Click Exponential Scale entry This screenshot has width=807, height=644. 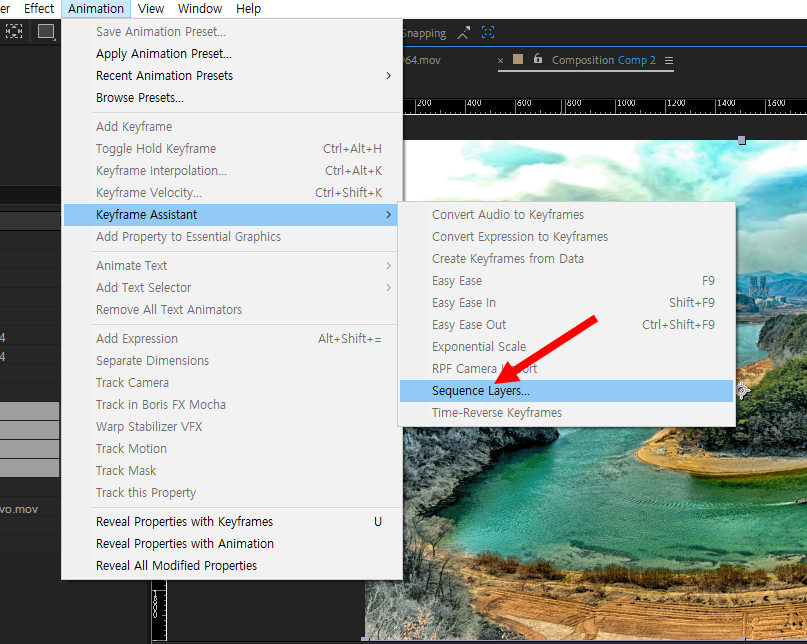pos(567,347)
